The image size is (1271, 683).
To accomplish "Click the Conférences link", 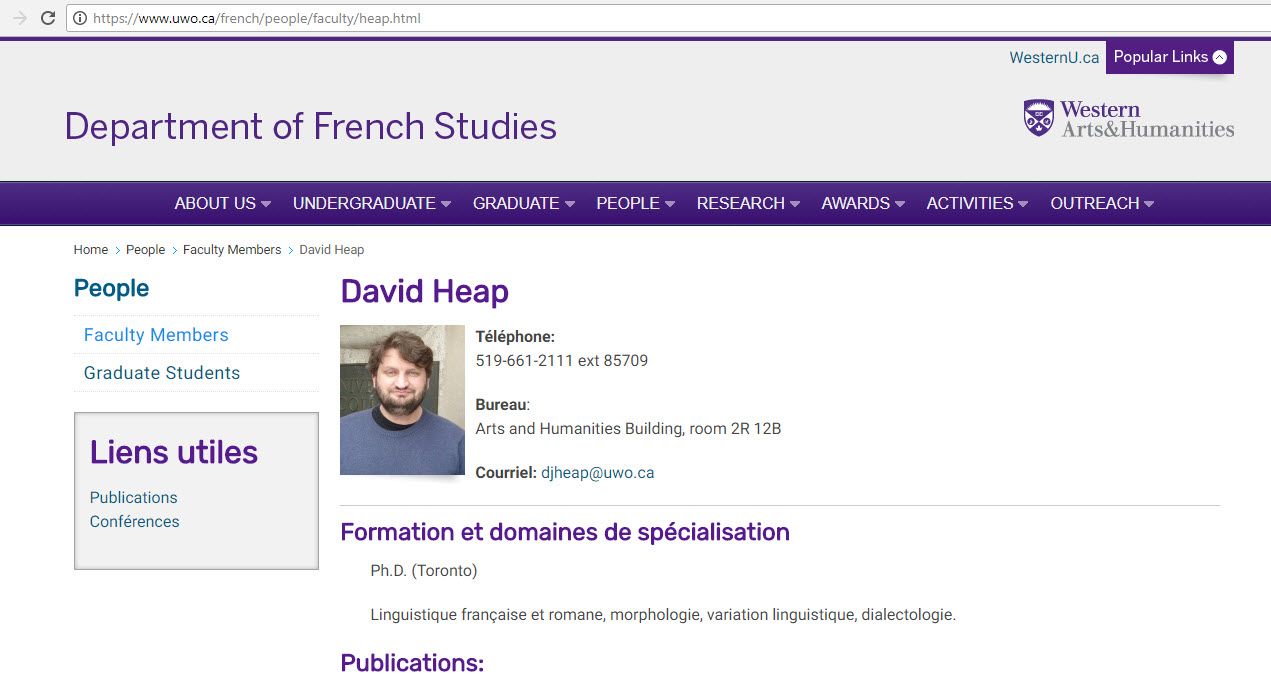I will coord(134,521).
